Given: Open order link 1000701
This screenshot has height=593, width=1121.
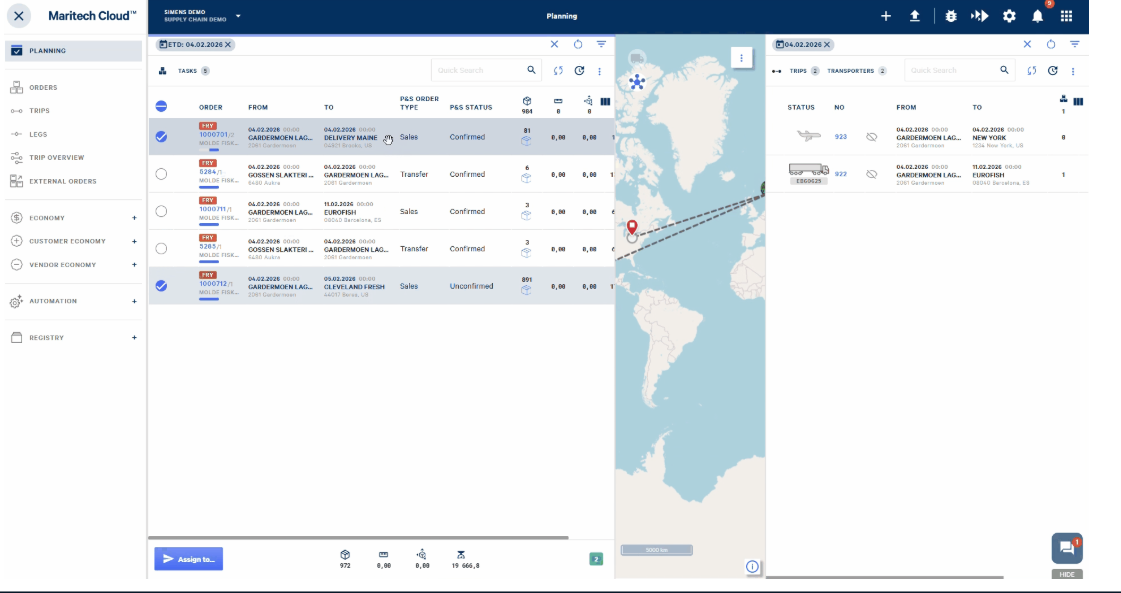Looking at the screenshot, I should tap(213, 134).
